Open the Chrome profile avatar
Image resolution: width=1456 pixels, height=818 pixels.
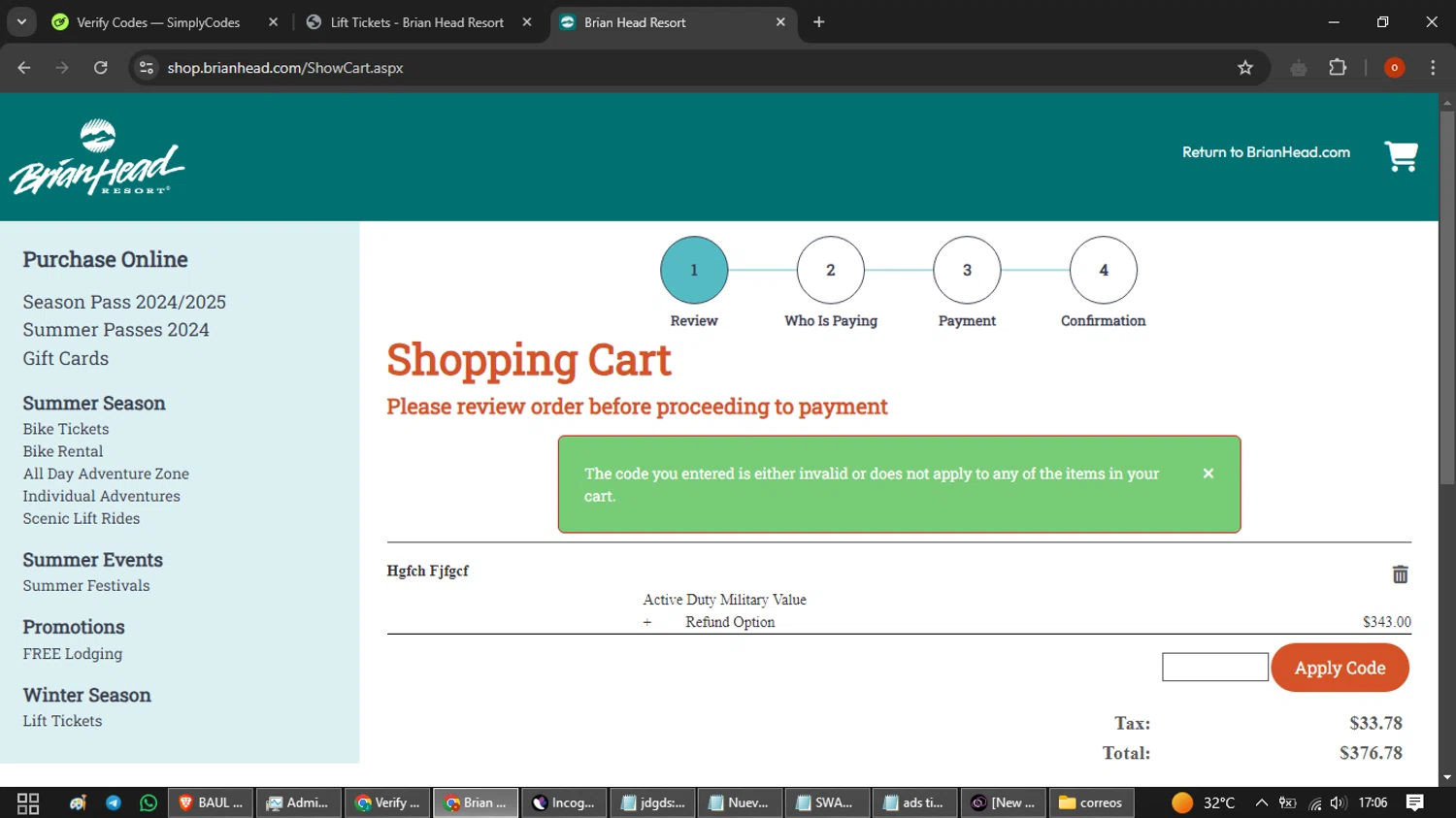[x=1394, y=68]
